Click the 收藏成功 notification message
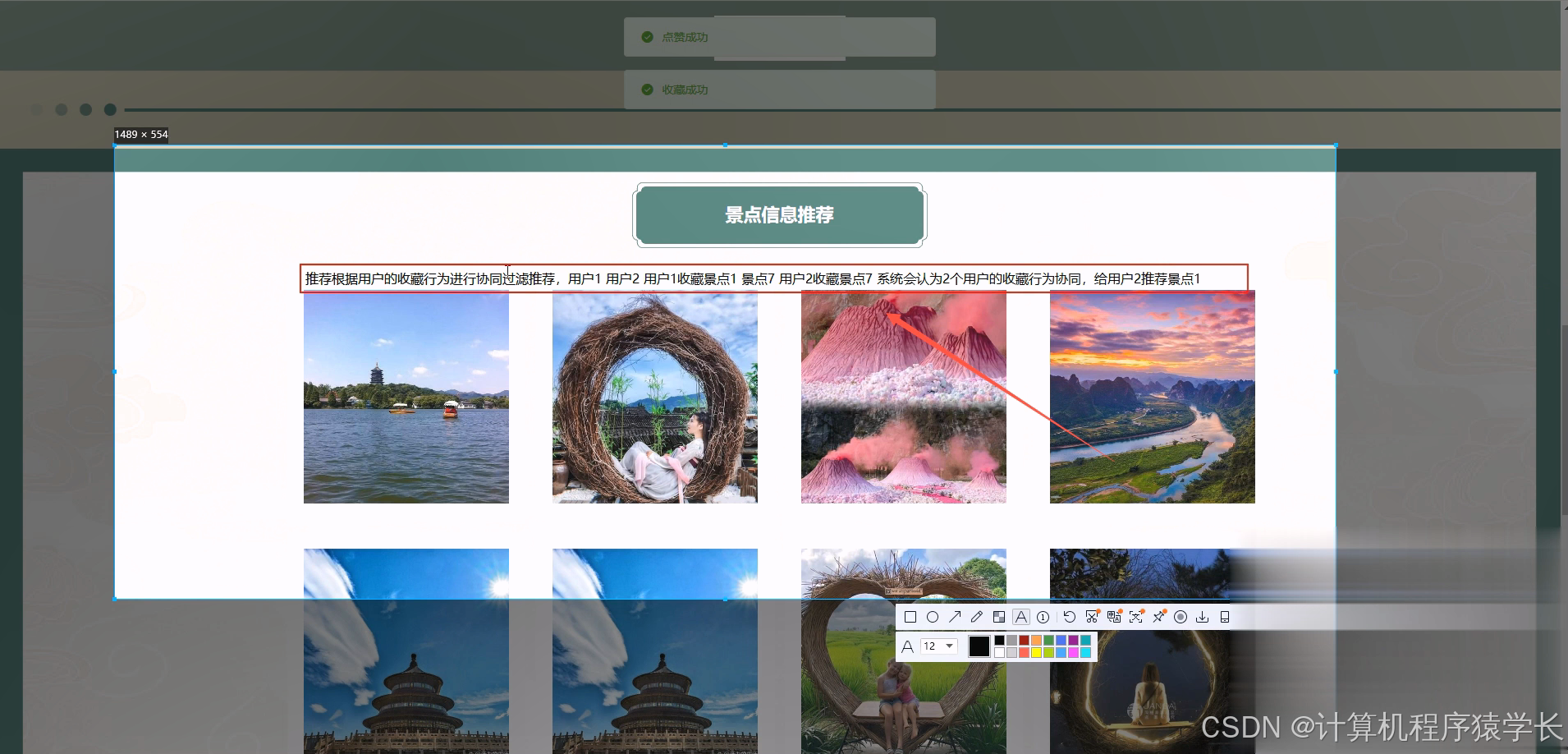The width and height of the screenshot is (1568, 754). 780,90
